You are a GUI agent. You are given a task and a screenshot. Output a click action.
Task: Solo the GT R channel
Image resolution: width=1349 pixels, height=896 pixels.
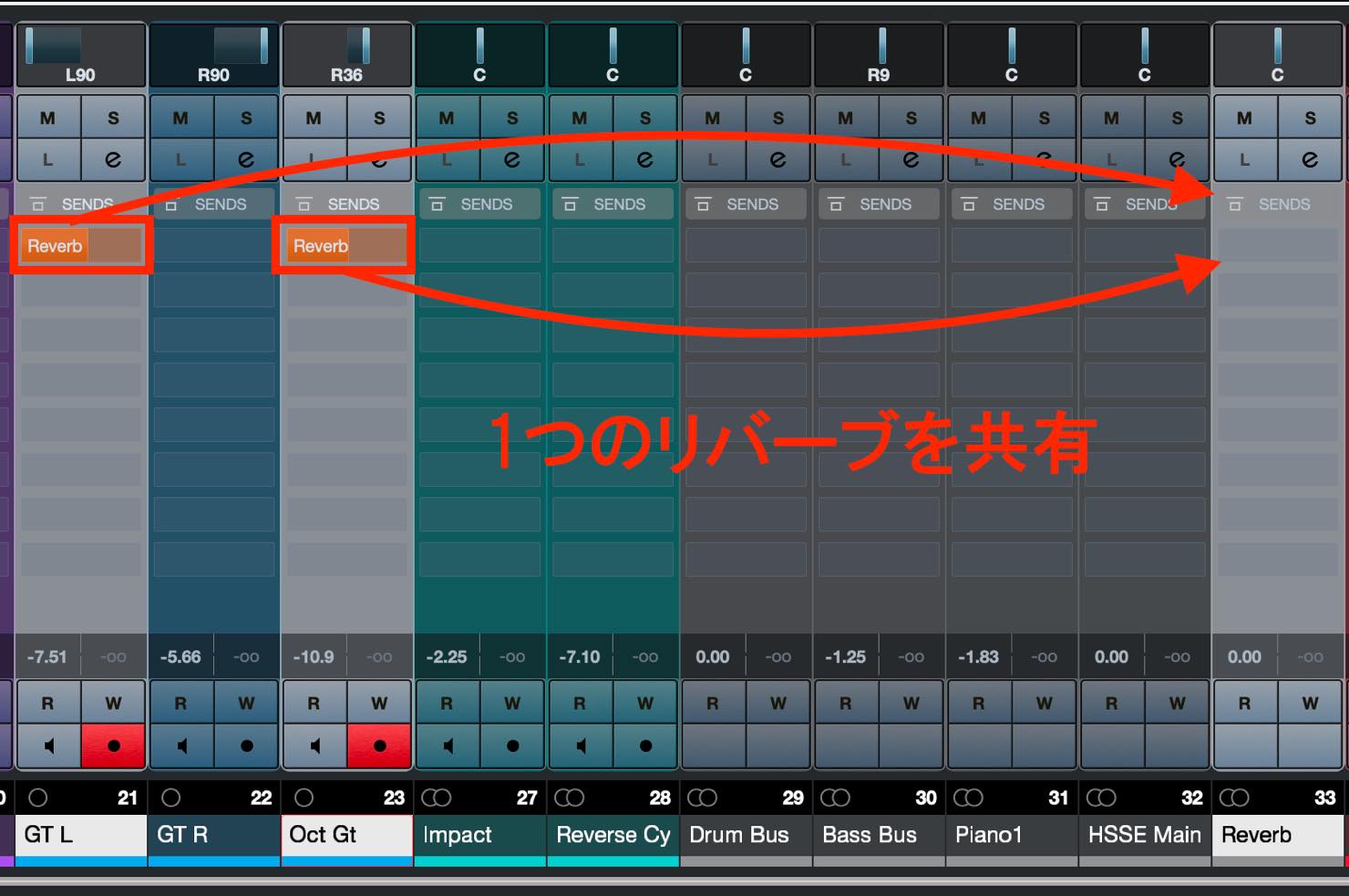(246, 118)
